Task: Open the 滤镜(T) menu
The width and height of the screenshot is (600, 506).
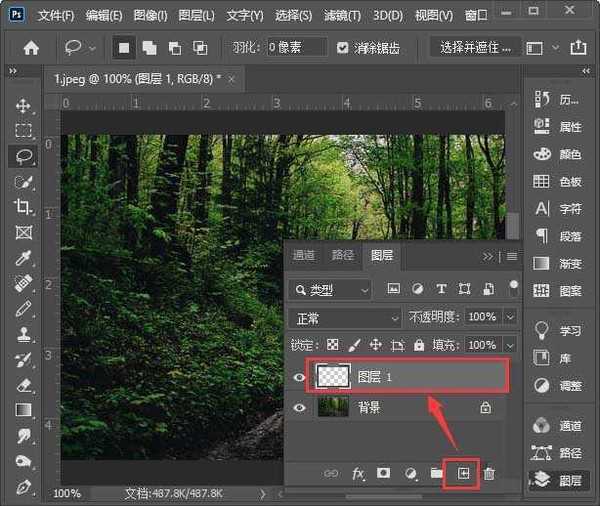Action: 343,16
